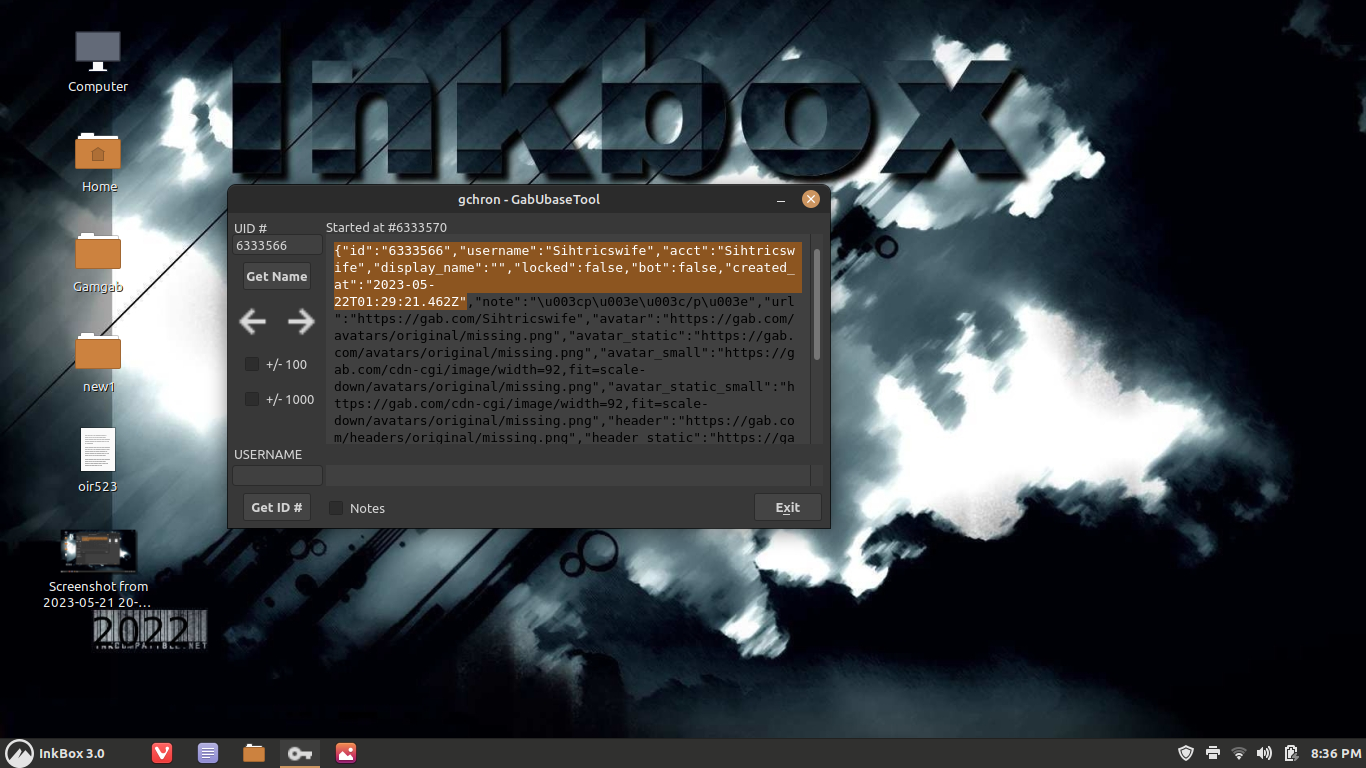Launch Vivaldi browser from taskbar
This screenshot has width=1366, height=768.
[x=162, y=753]
